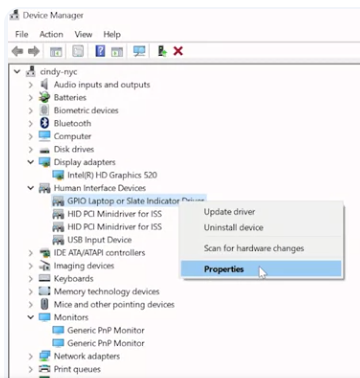The width and height of the screenshot is (360, 378).
Task: Choose Update driver in context menu
Action: point(229,212)
